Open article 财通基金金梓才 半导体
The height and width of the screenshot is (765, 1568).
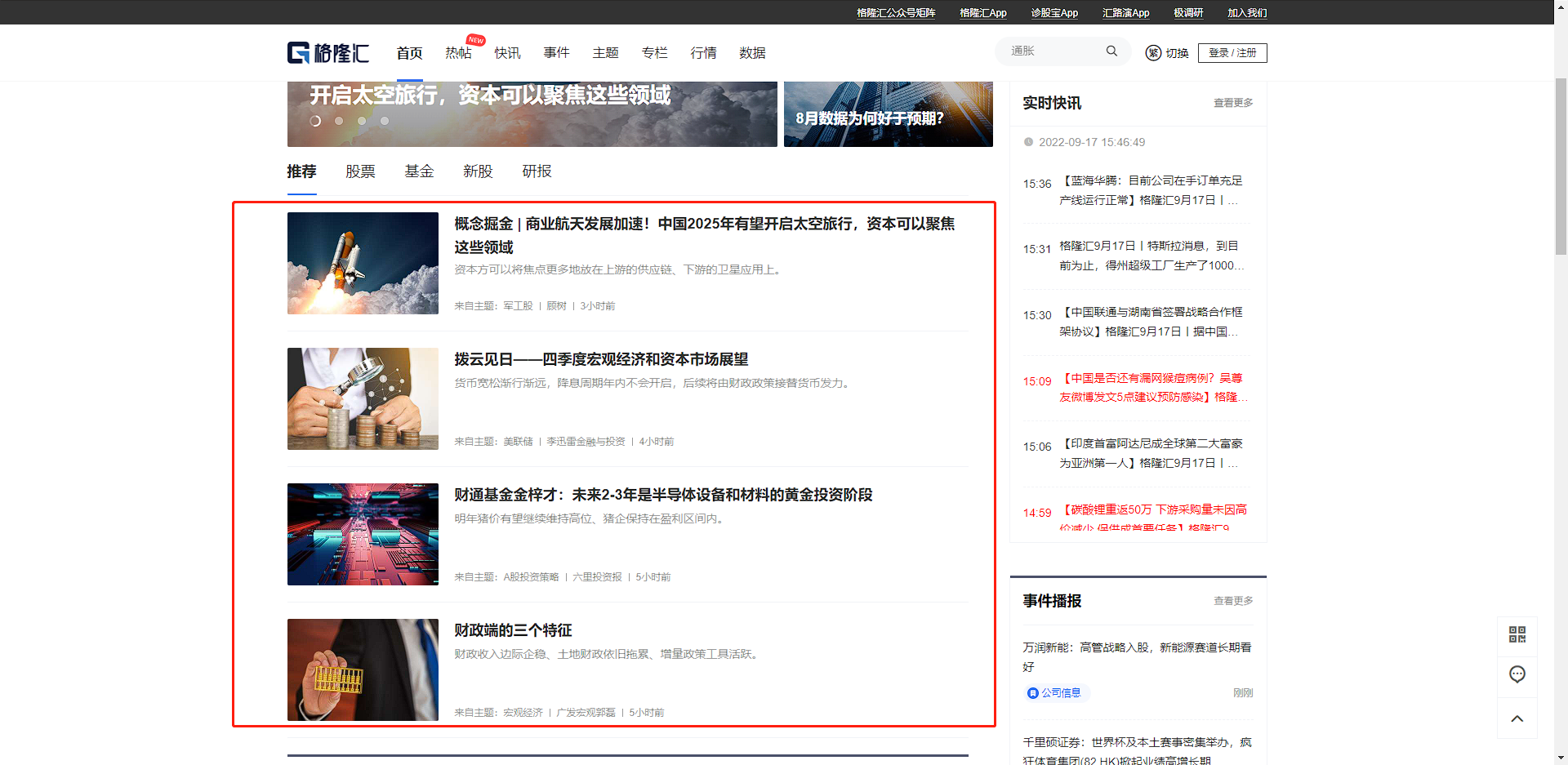664,495
